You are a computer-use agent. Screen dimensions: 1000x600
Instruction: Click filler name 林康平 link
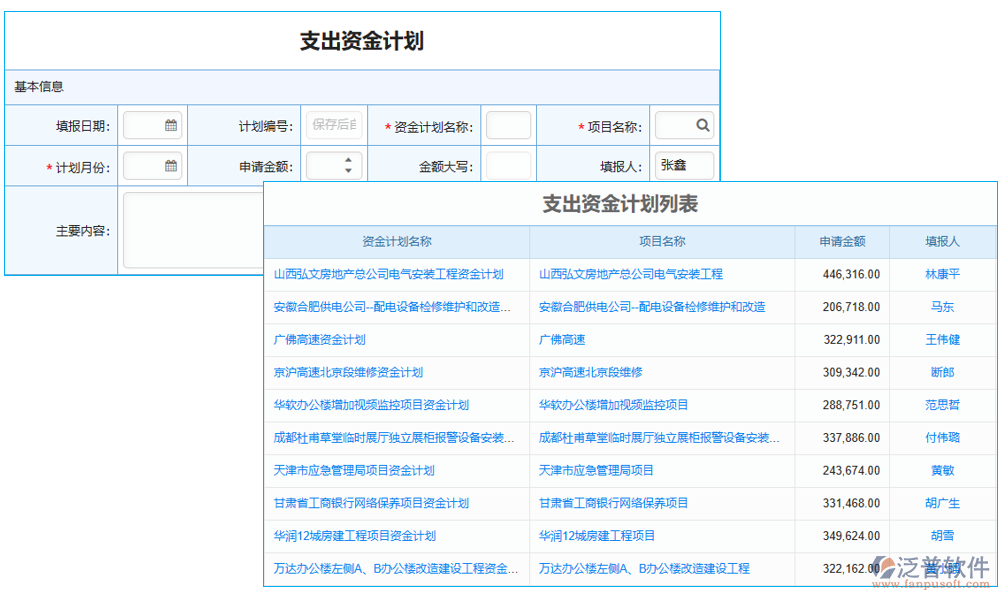pos(944,274)
